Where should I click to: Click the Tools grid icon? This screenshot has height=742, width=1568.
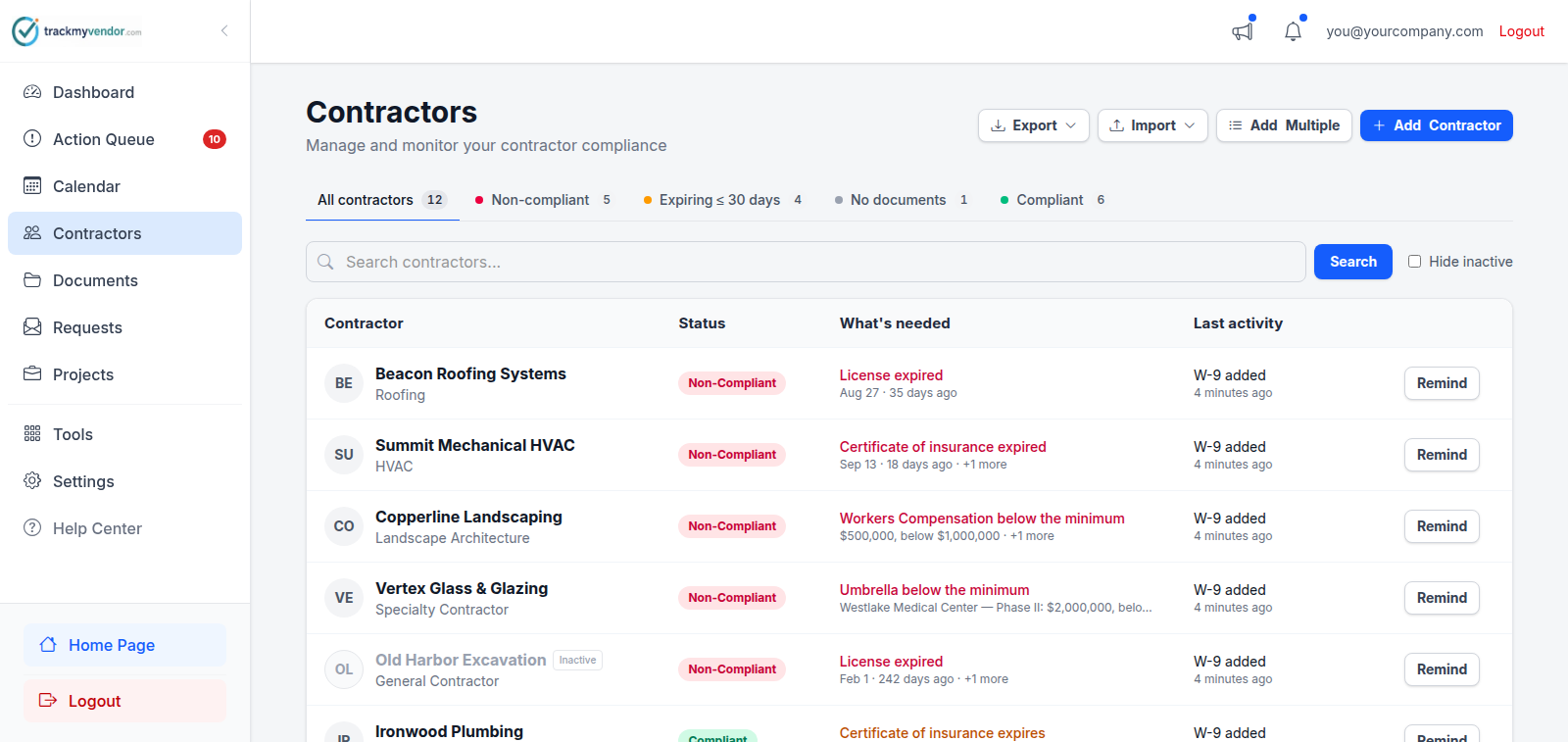pyautogui.click(x=32, y=434)
